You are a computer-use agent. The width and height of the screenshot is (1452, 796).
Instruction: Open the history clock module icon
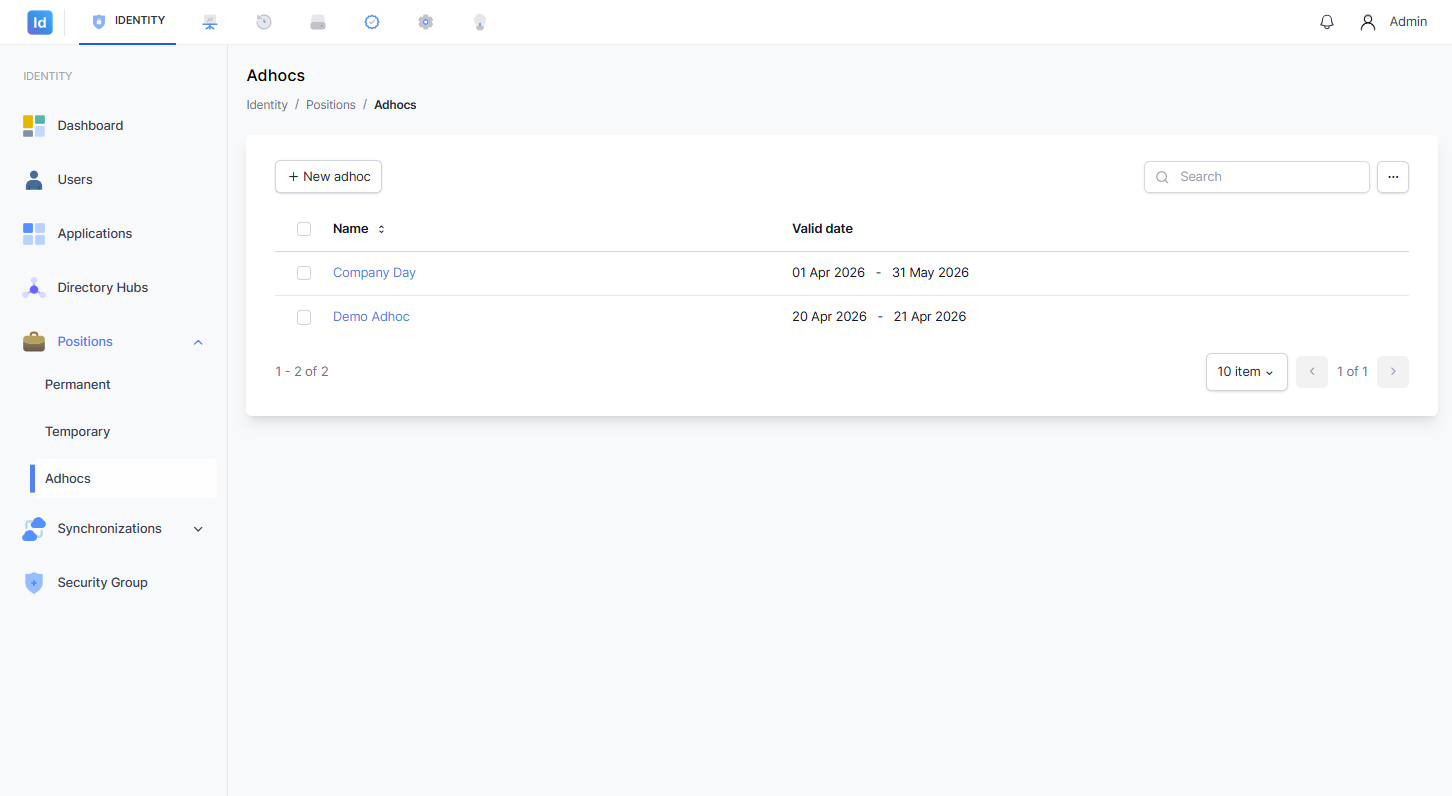click(x=264, y=22)
